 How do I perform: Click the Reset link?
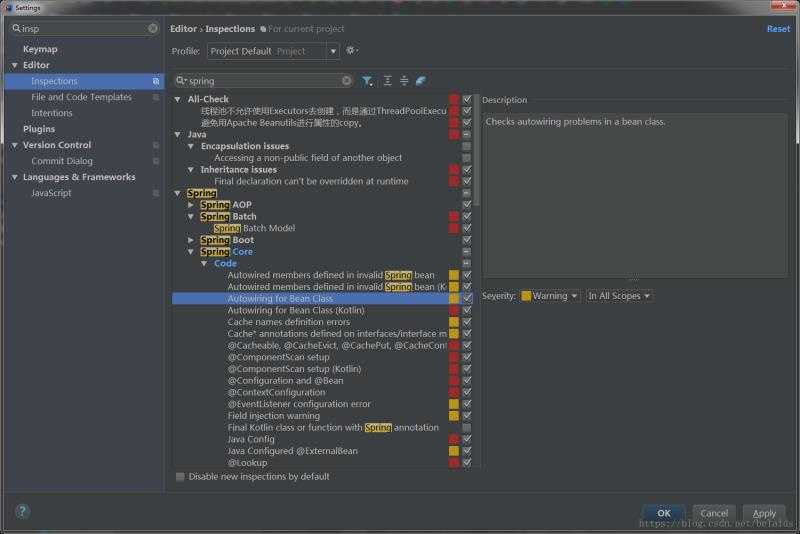(778, 29)
